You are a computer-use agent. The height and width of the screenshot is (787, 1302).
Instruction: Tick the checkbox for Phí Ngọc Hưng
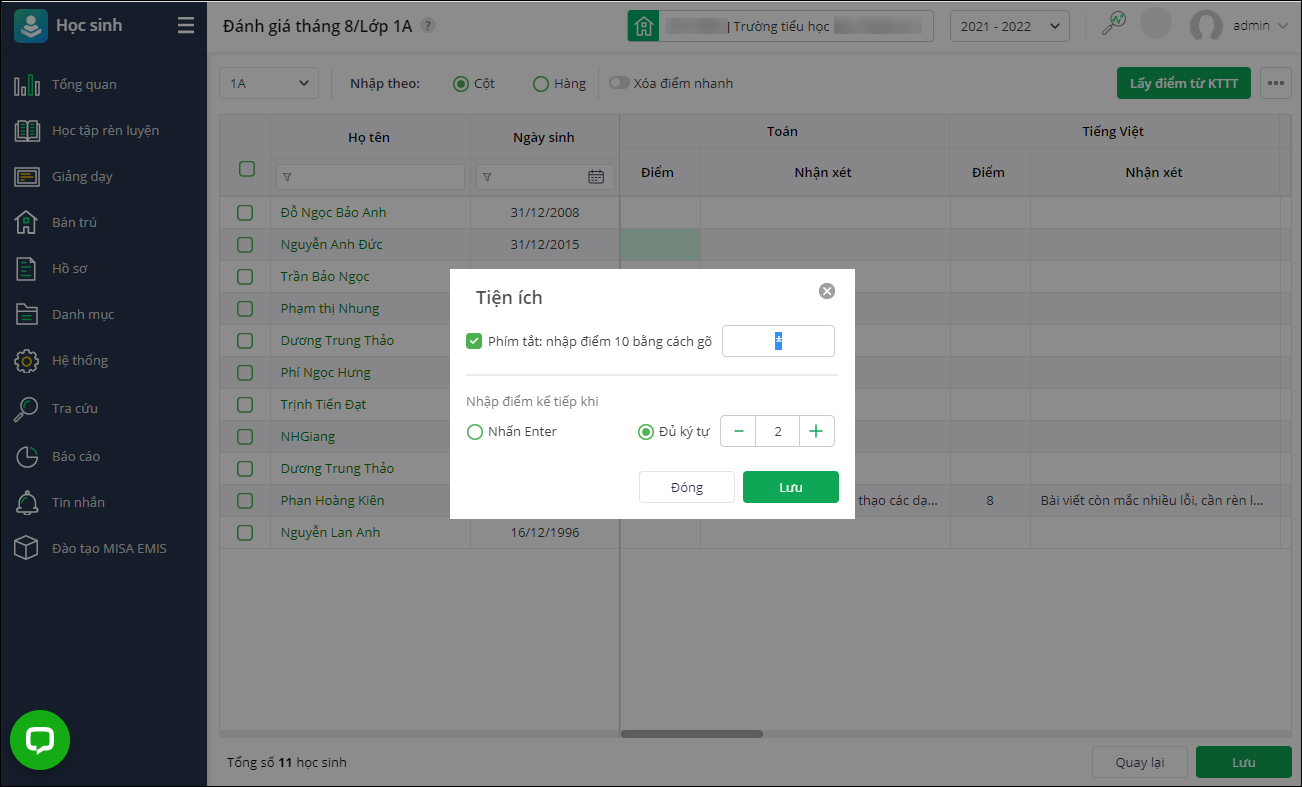pyautogui.click(x=245, y=373)
